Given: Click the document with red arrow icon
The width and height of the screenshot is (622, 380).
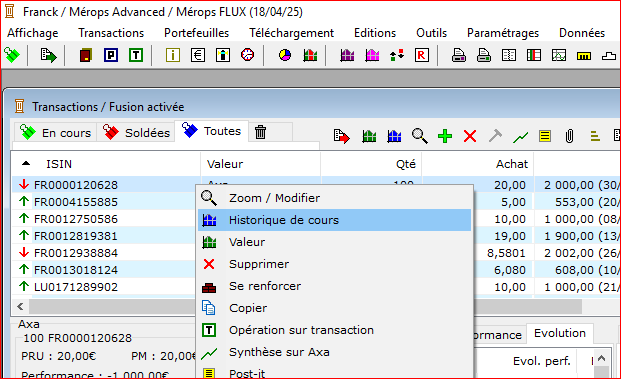Looking at the screenshot, I should pos(341,136).
